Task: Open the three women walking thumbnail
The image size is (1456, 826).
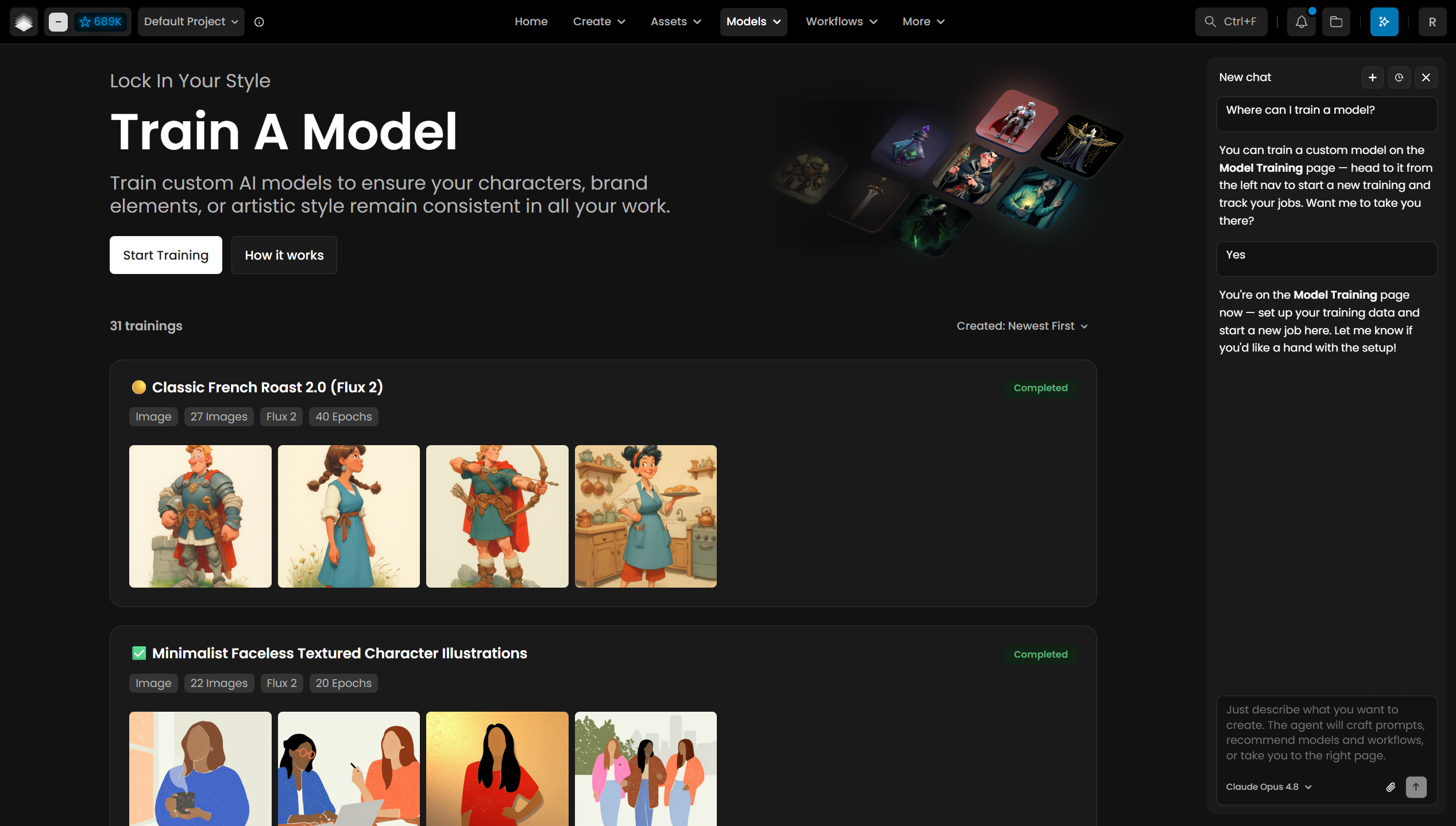Action: (646, 769)
